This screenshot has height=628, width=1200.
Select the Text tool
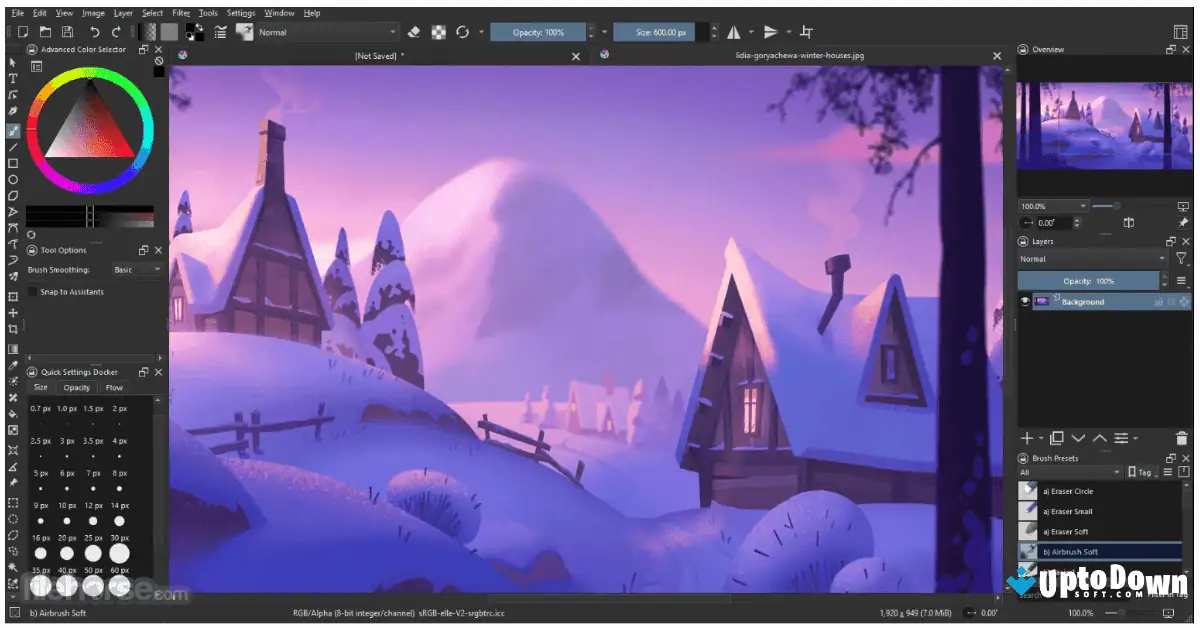(x=13, y=79)
